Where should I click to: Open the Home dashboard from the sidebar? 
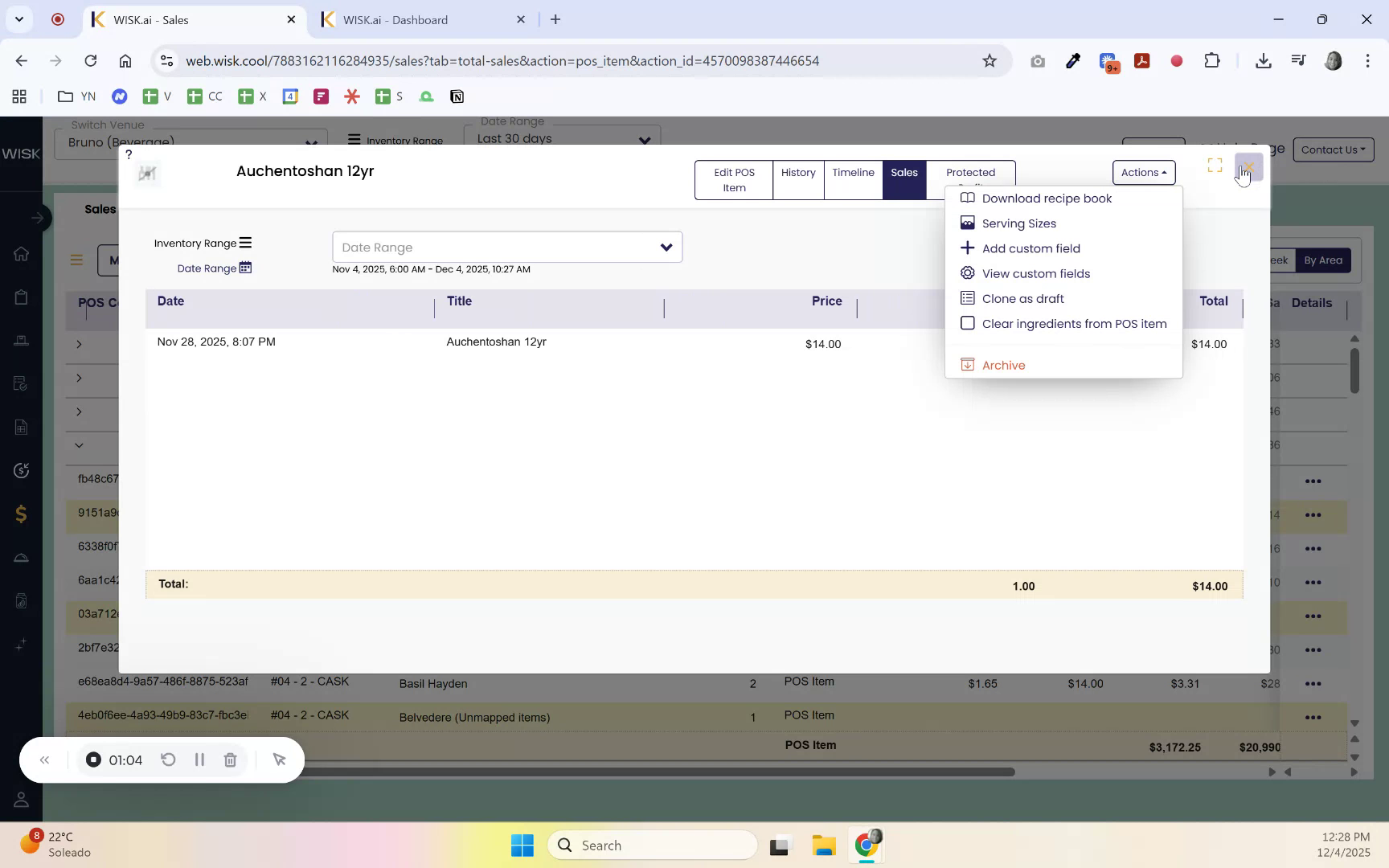point(22,253)
